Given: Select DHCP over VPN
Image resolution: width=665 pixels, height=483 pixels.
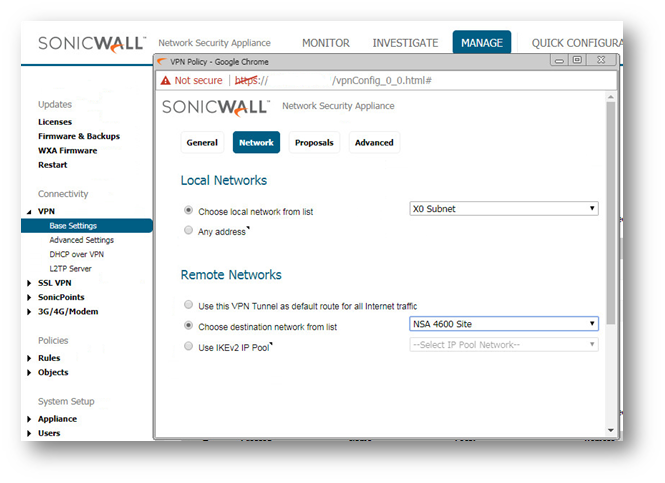Looking at the screenshot, I should [76, 254].
